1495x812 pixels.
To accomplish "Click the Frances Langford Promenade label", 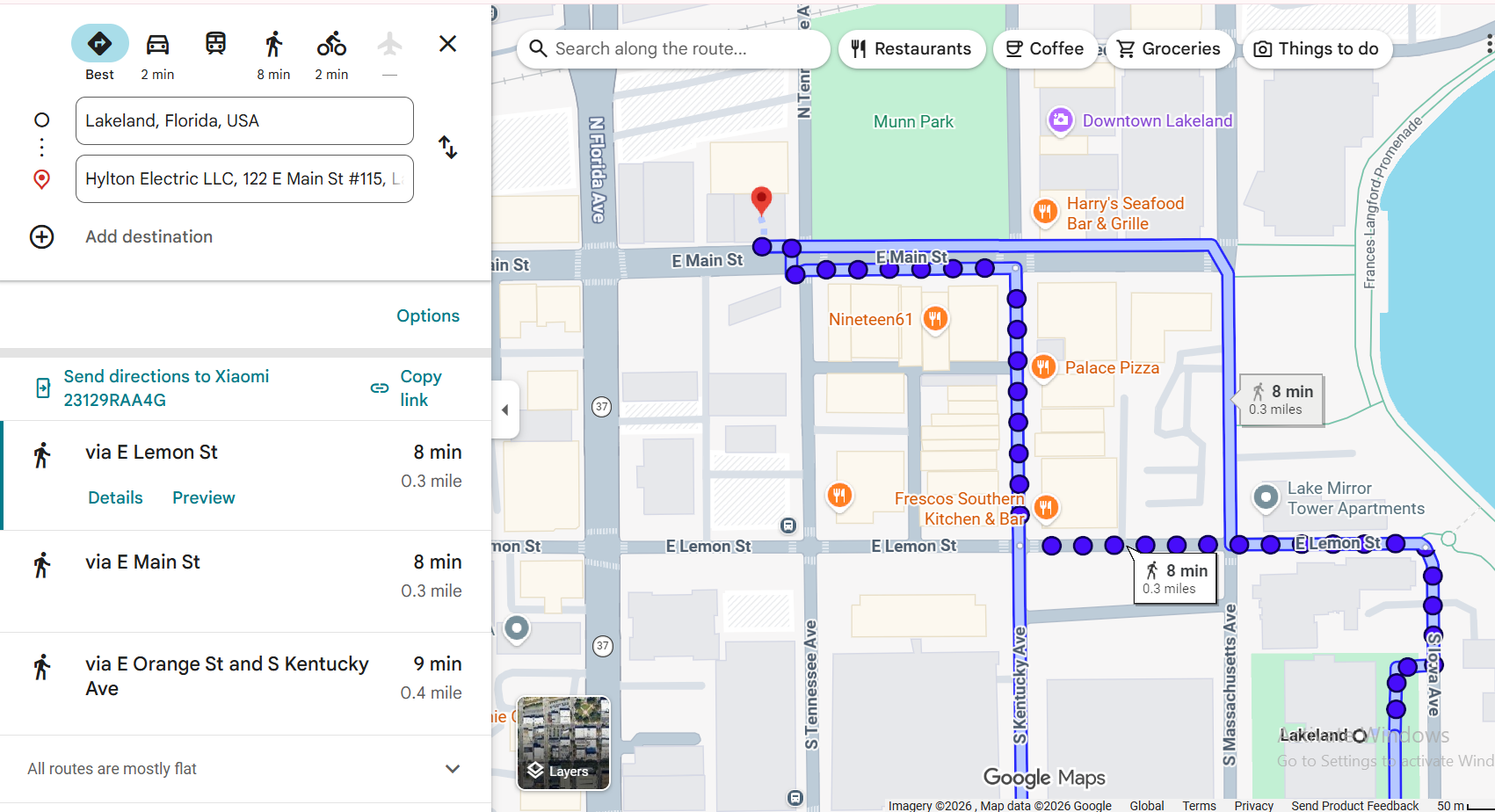I will pos(1391,203).
